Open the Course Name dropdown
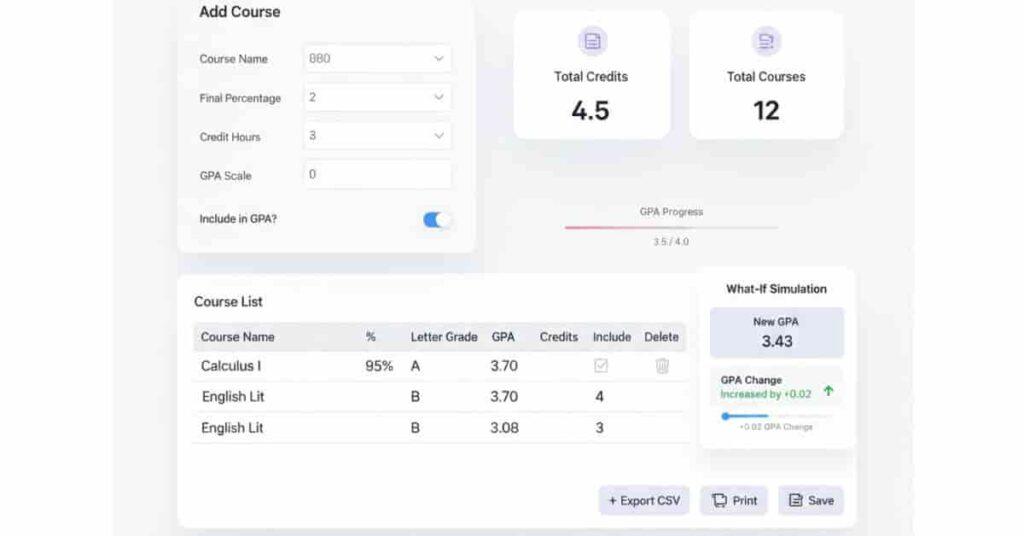1024x536 pixels. click(x=377, y=59)
